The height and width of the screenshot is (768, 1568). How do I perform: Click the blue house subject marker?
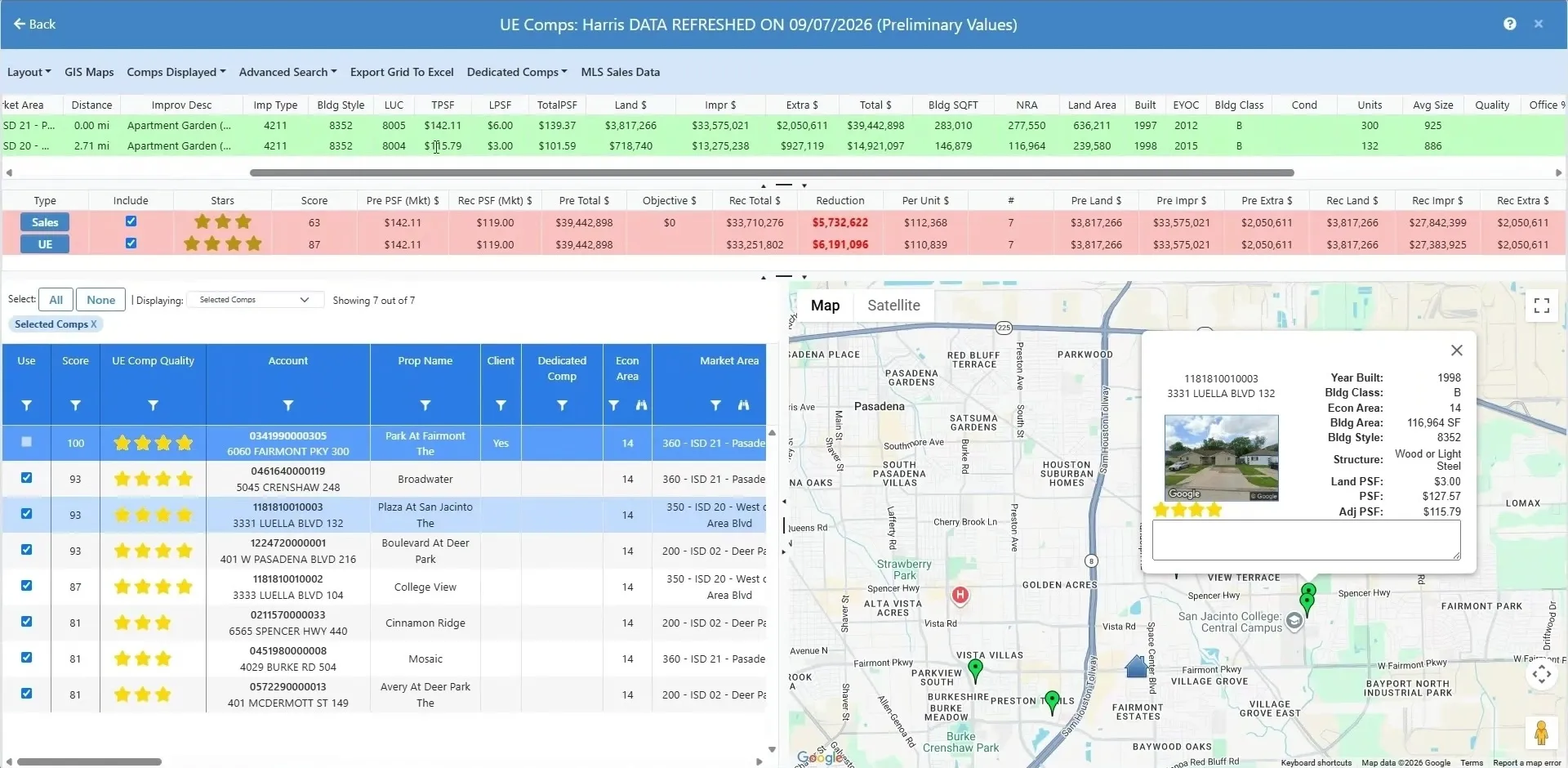pyautogui.click(x=1136, y=667)
